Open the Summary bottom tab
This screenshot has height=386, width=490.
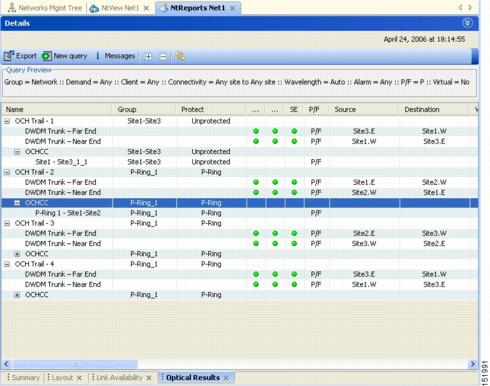[x=23, y=378]
